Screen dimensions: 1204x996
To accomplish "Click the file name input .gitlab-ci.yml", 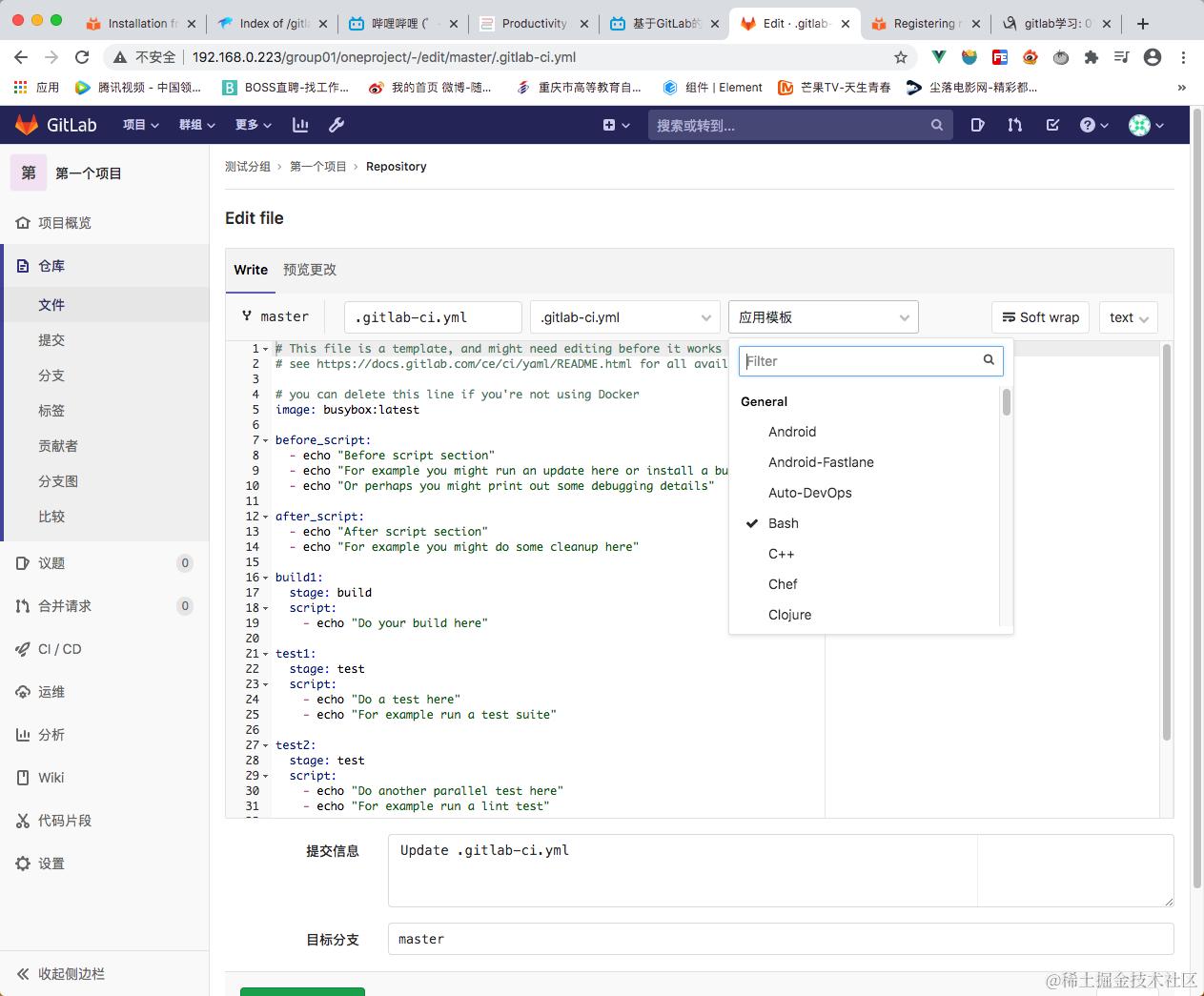I will coord(433,317).
